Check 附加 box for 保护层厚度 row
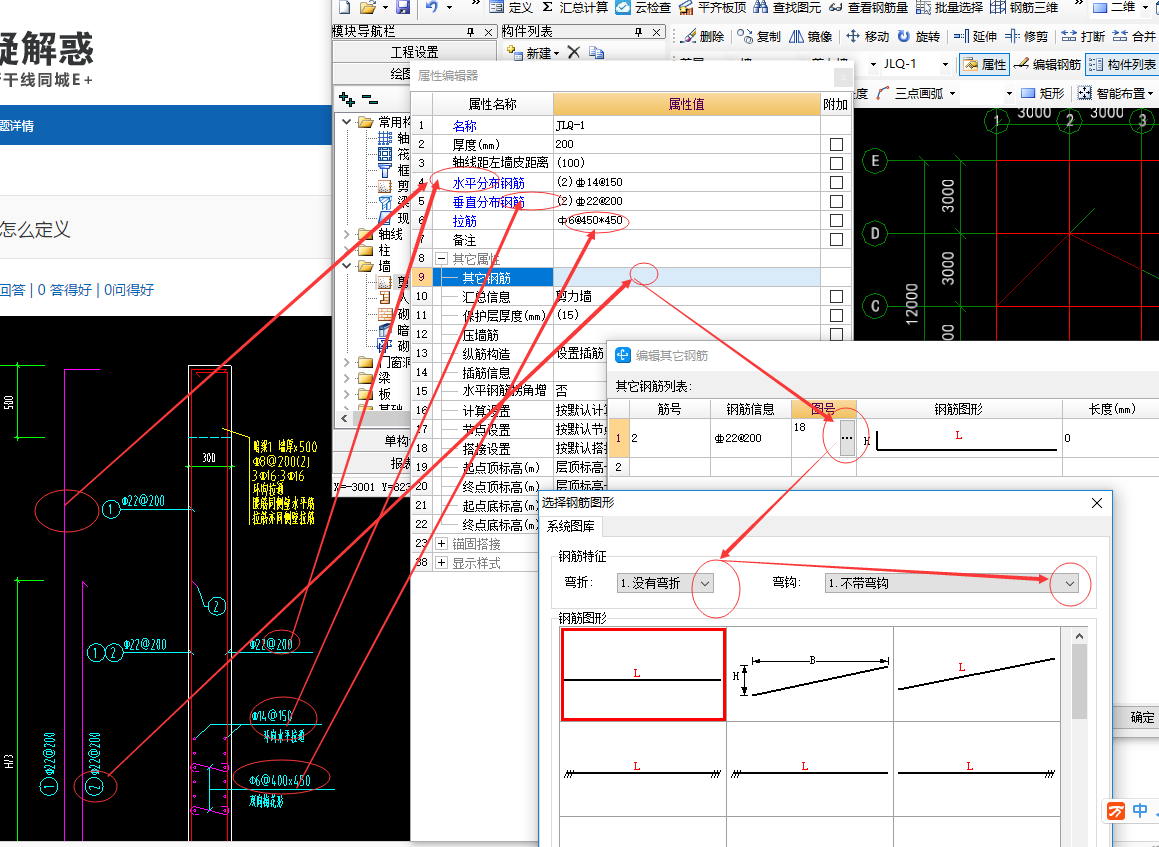The image size is (1159, 847). click(x=836, y=316)
